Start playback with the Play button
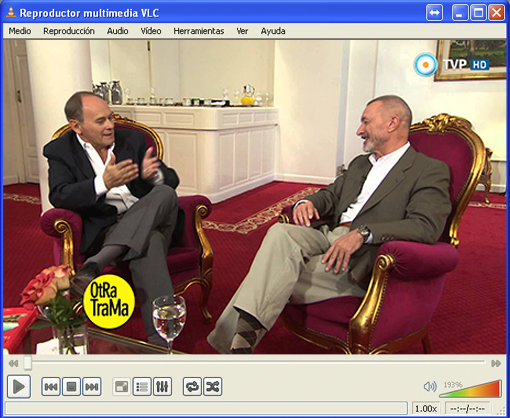Image resolution: width=510 pixels, height=418 pixels. click(19, 387)
